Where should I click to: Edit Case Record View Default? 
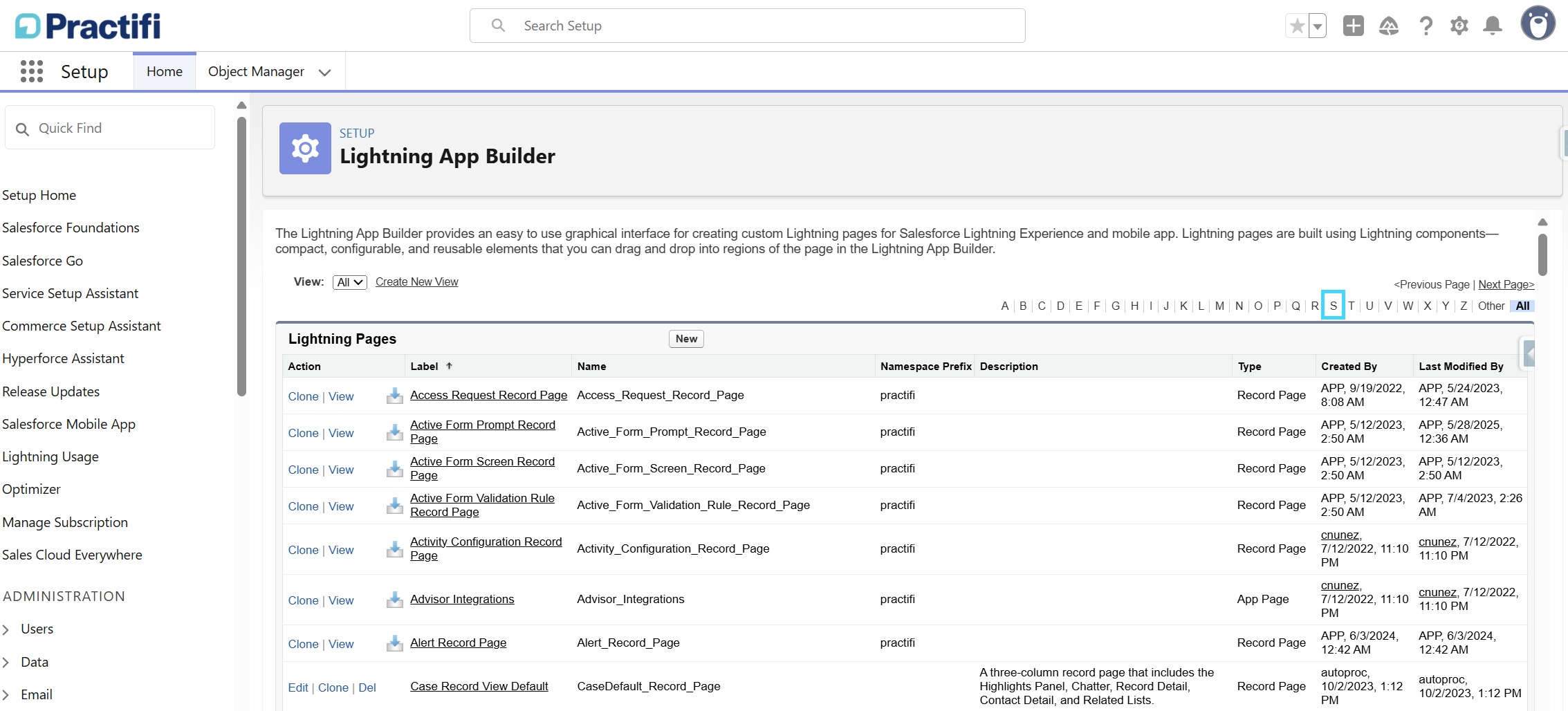[298, 687]
